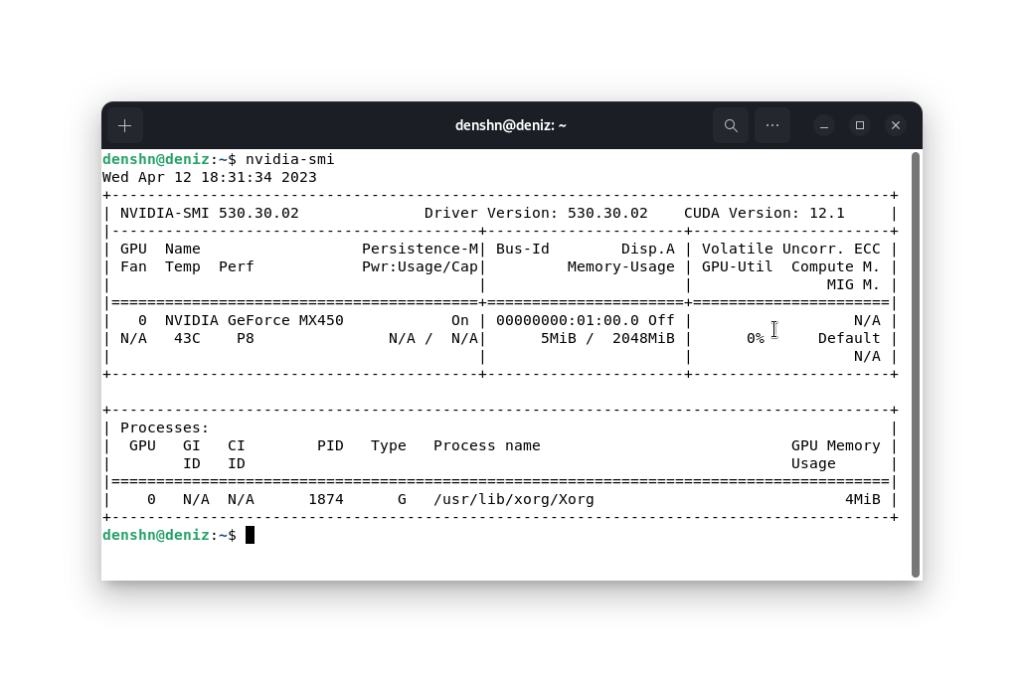Click the Fan header
This screenshot has height=682, width=1024.
pos(134,267)
